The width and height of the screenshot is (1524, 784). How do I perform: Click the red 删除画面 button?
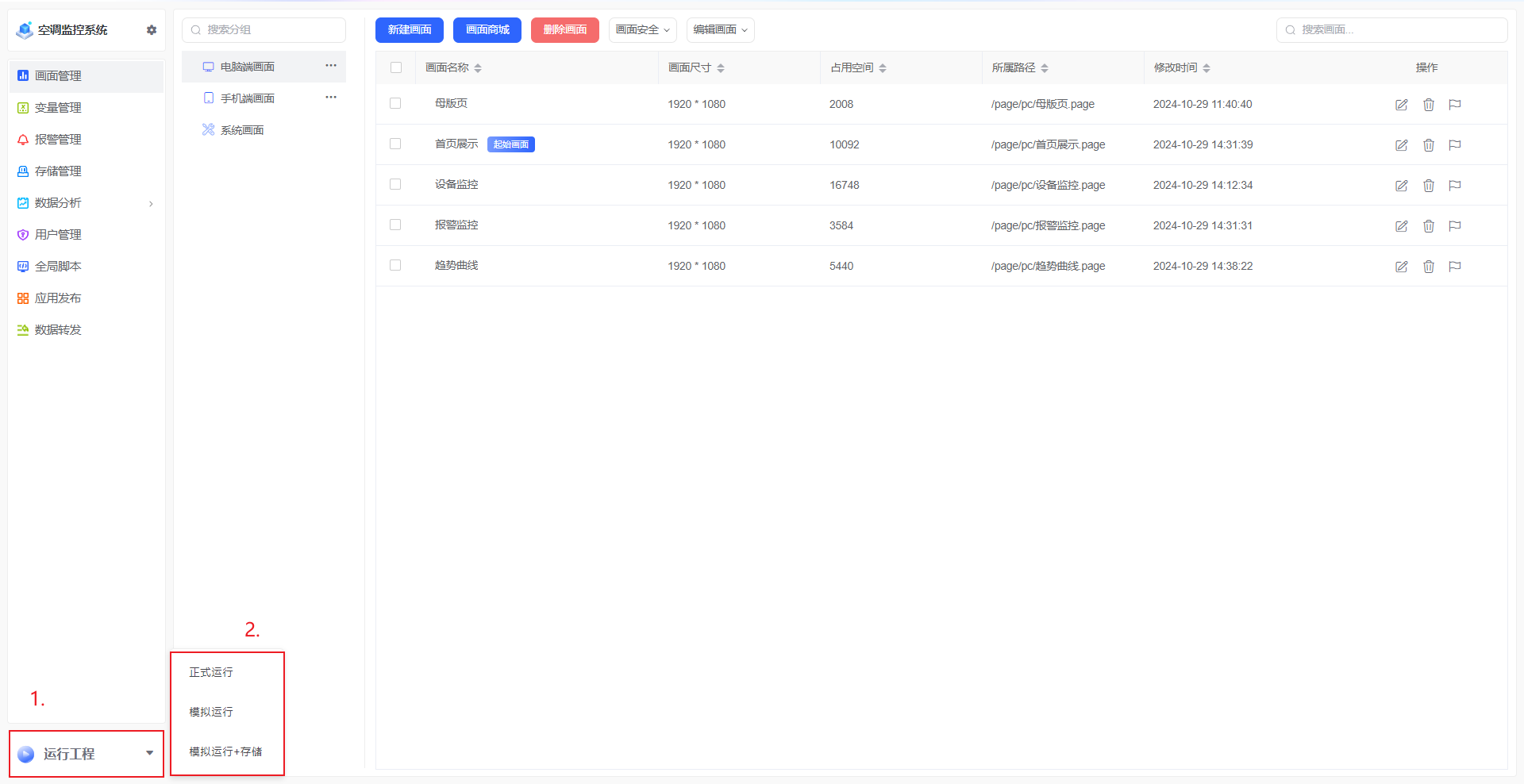(x=564, y=30)
